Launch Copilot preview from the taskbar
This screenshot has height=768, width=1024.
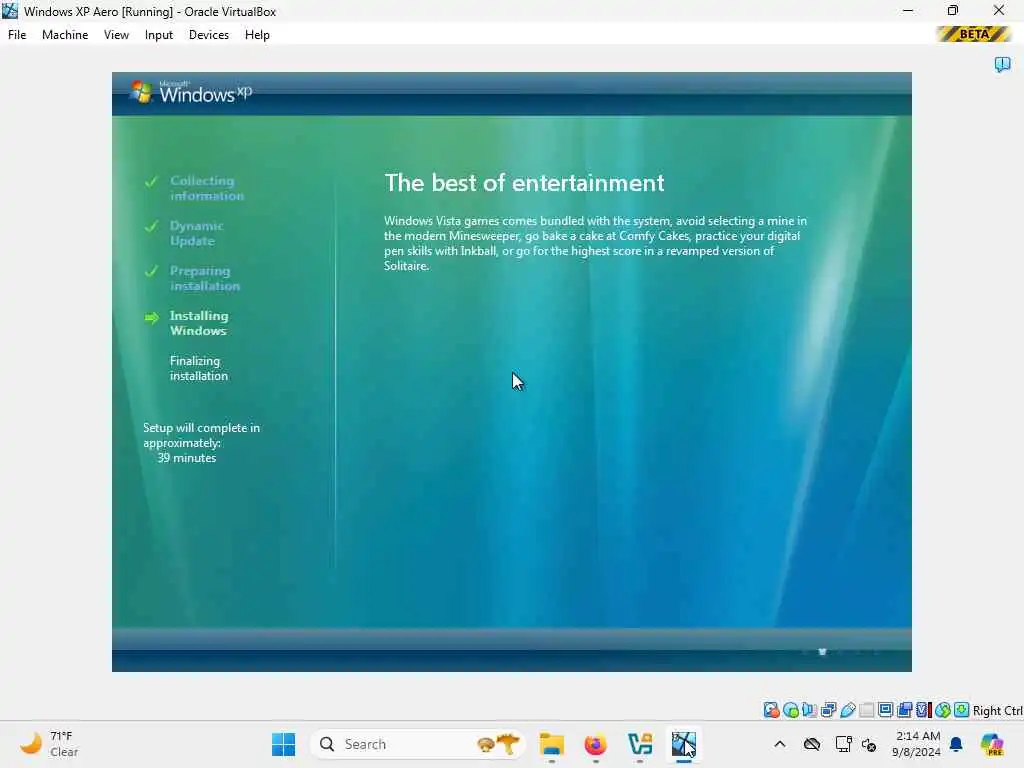tap(992, 744)
